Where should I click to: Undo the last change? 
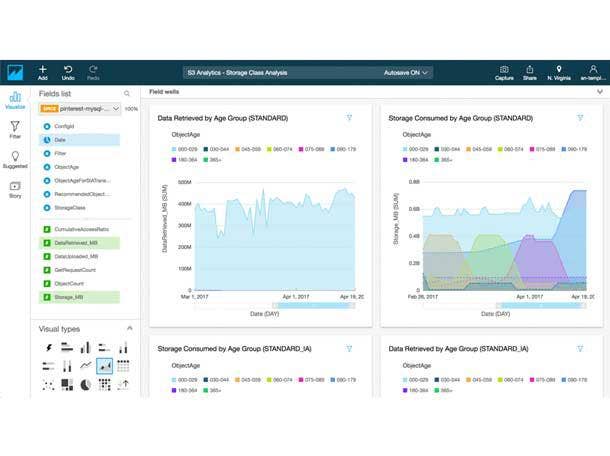68,72
